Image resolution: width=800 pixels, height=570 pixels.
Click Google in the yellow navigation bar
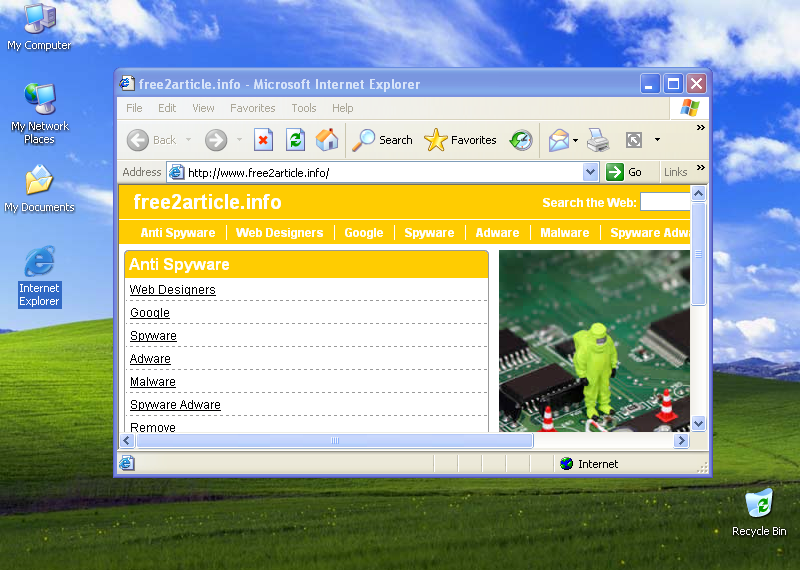coord(364,233)
